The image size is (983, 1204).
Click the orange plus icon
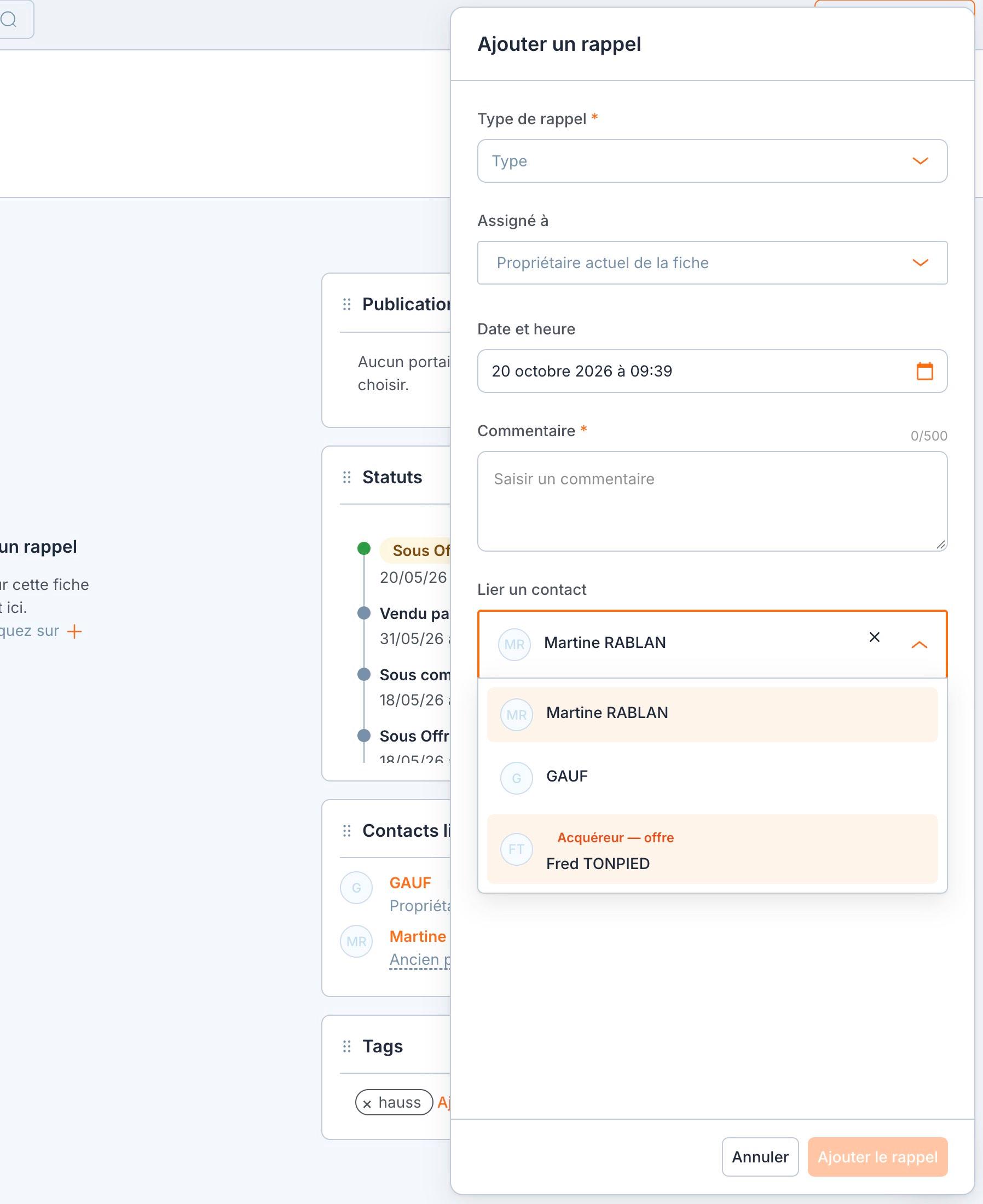(x=74, y=631)
